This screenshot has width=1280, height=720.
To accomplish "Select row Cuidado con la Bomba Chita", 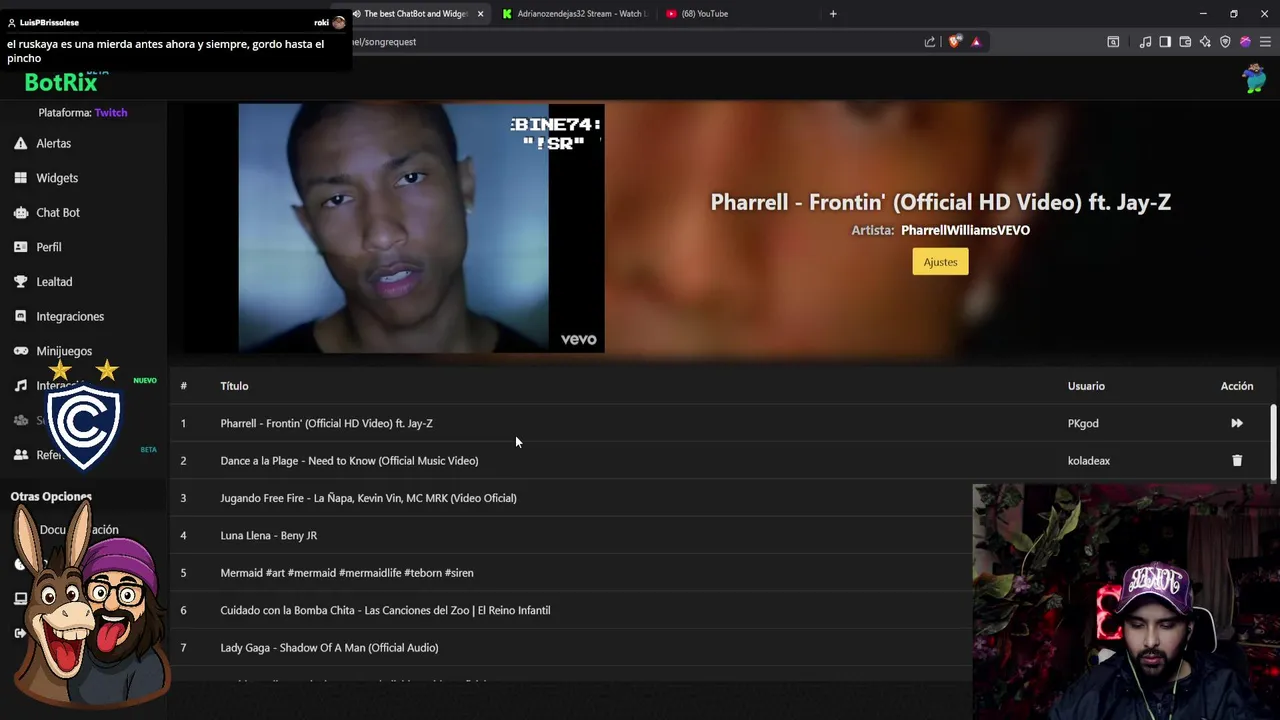I will pos(572,610).
